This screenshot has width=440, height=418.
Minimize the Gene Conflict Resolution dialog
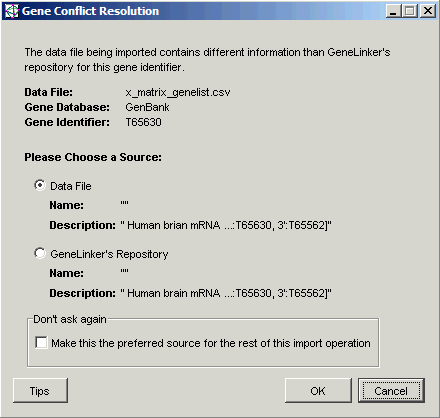click(x=393, y=11)
